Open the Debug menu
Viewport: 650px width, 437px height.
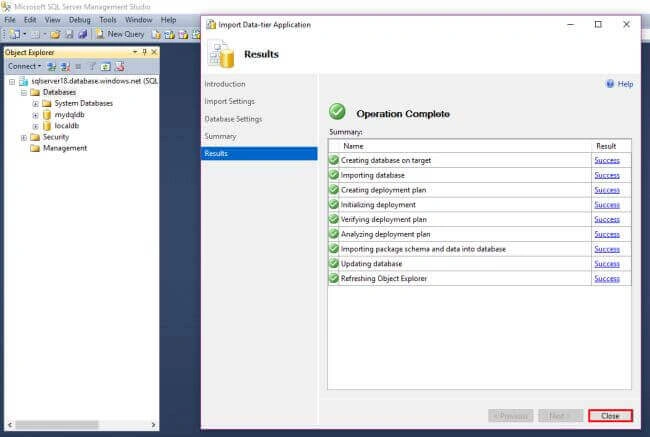point(80,20)
